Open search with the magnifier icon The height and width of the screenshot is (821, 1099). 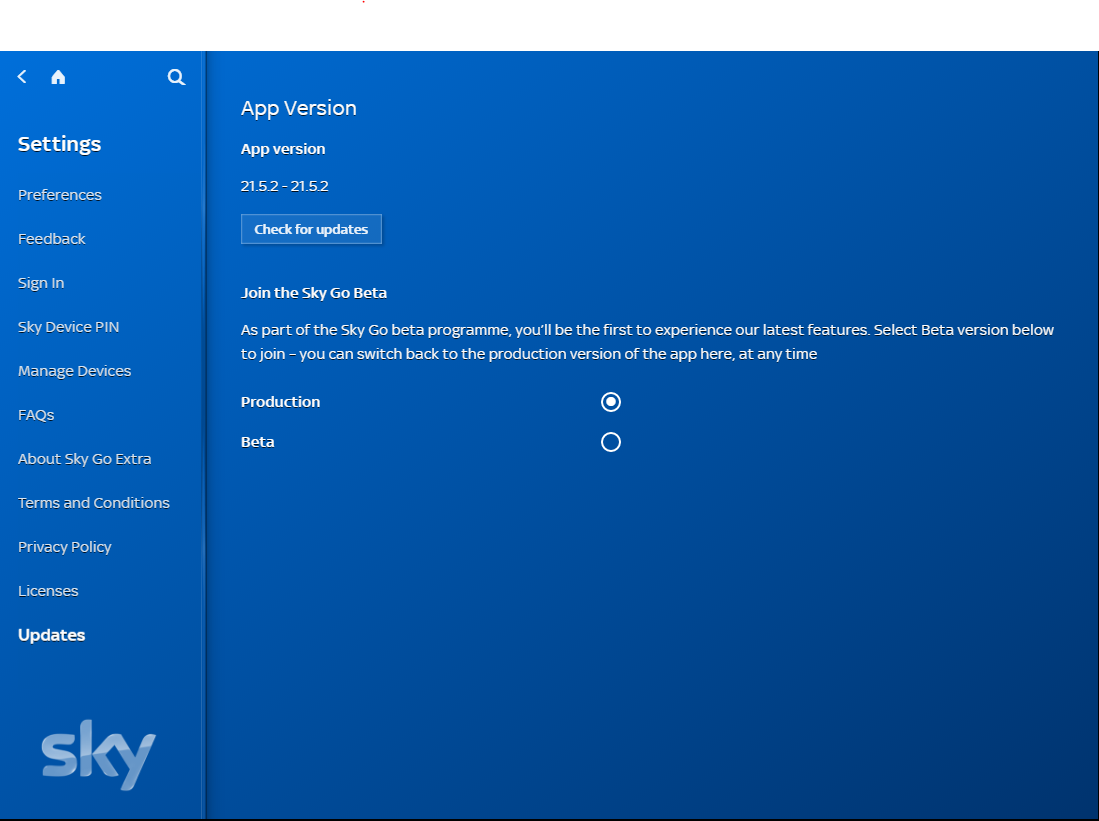(176, 77)
